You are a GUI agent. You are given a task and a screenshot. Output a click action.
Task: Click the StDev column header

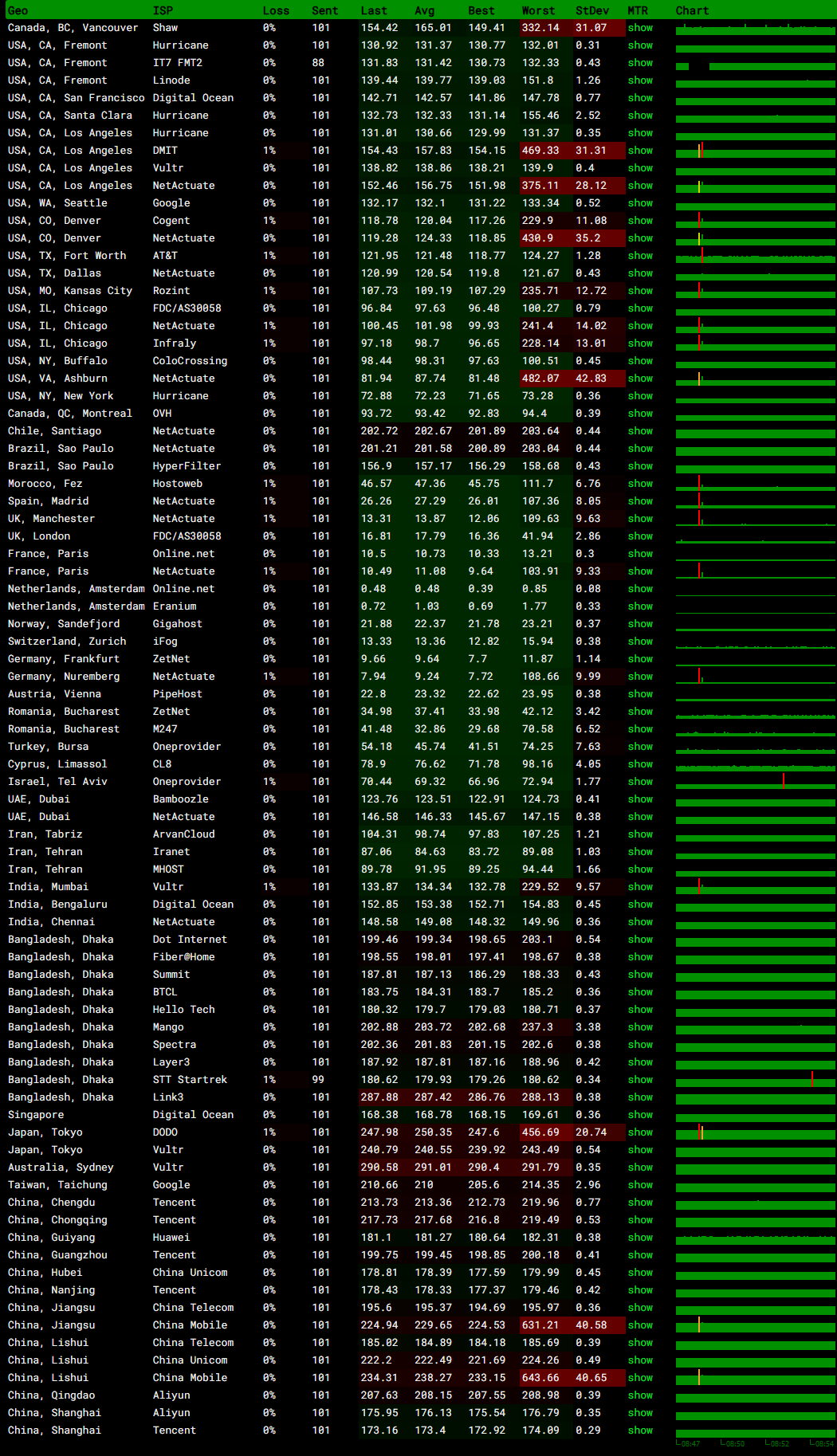591,10
